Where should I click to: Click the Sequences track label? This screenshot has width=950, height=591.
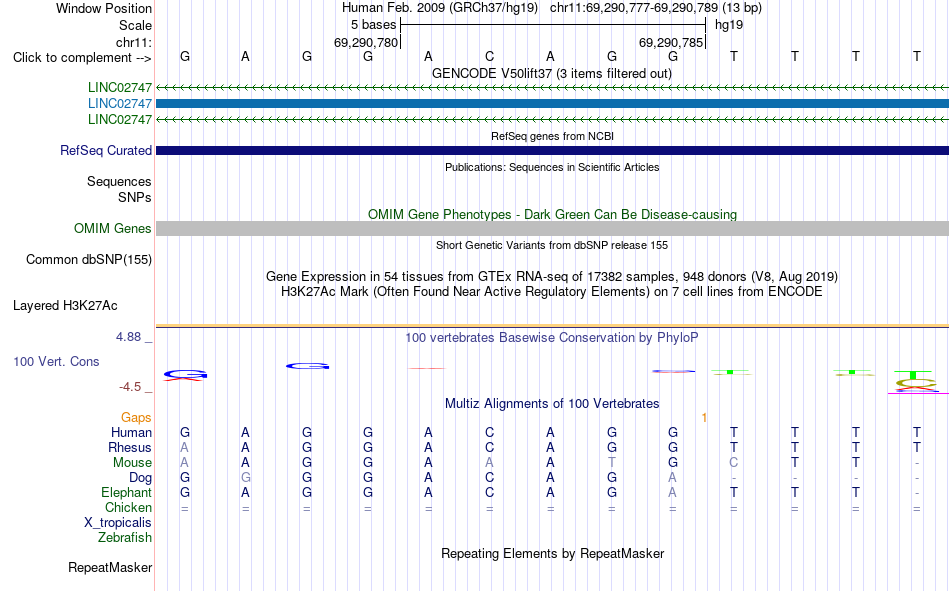[x=119, y=181]
